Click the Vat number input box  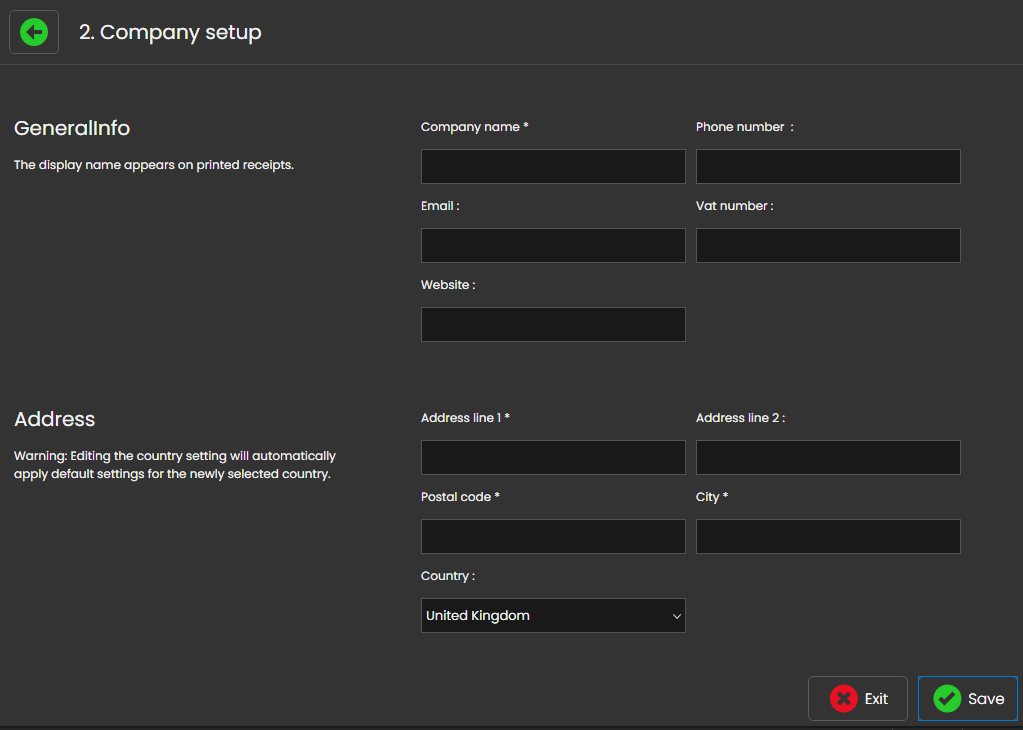828,246
